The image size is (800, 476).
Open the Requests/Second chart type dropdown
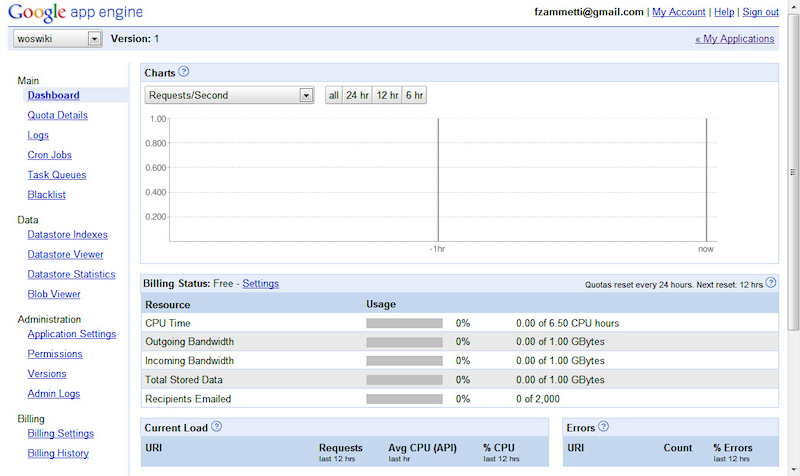point(229,95)
